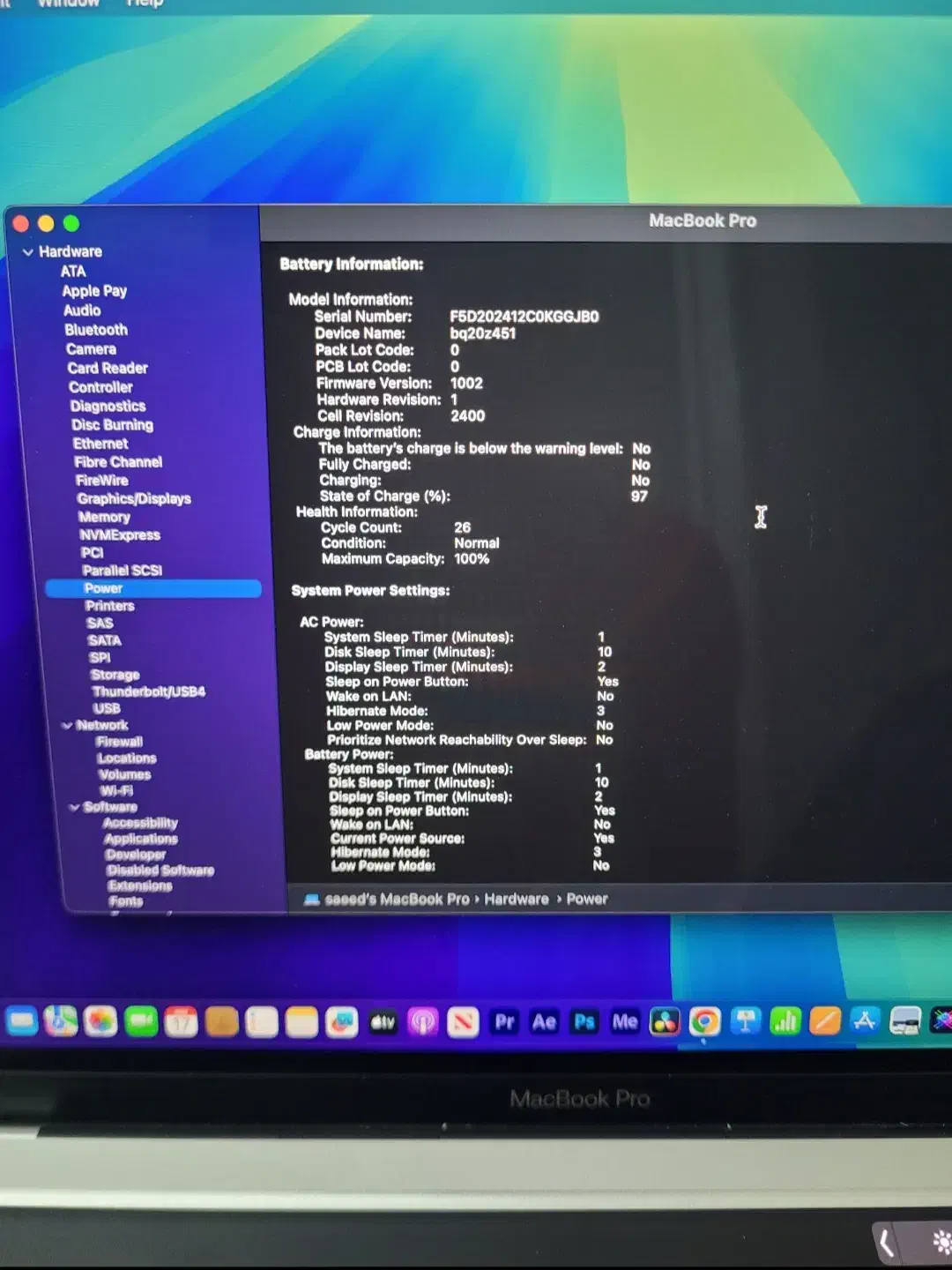Open the Help menu

144,4
